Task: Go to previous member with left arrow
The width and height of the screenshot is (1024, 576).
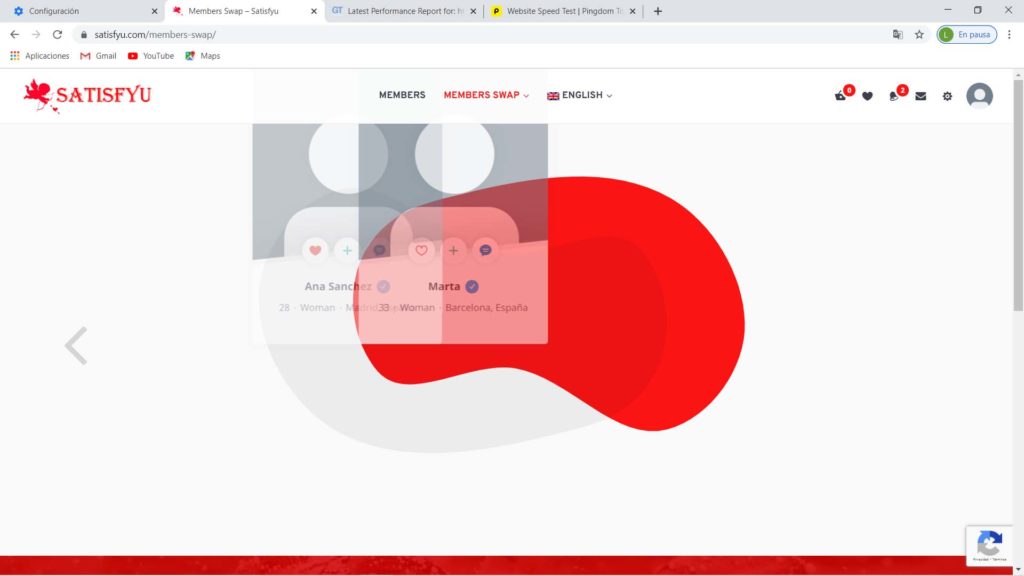Action: click(x=76, y=345)
